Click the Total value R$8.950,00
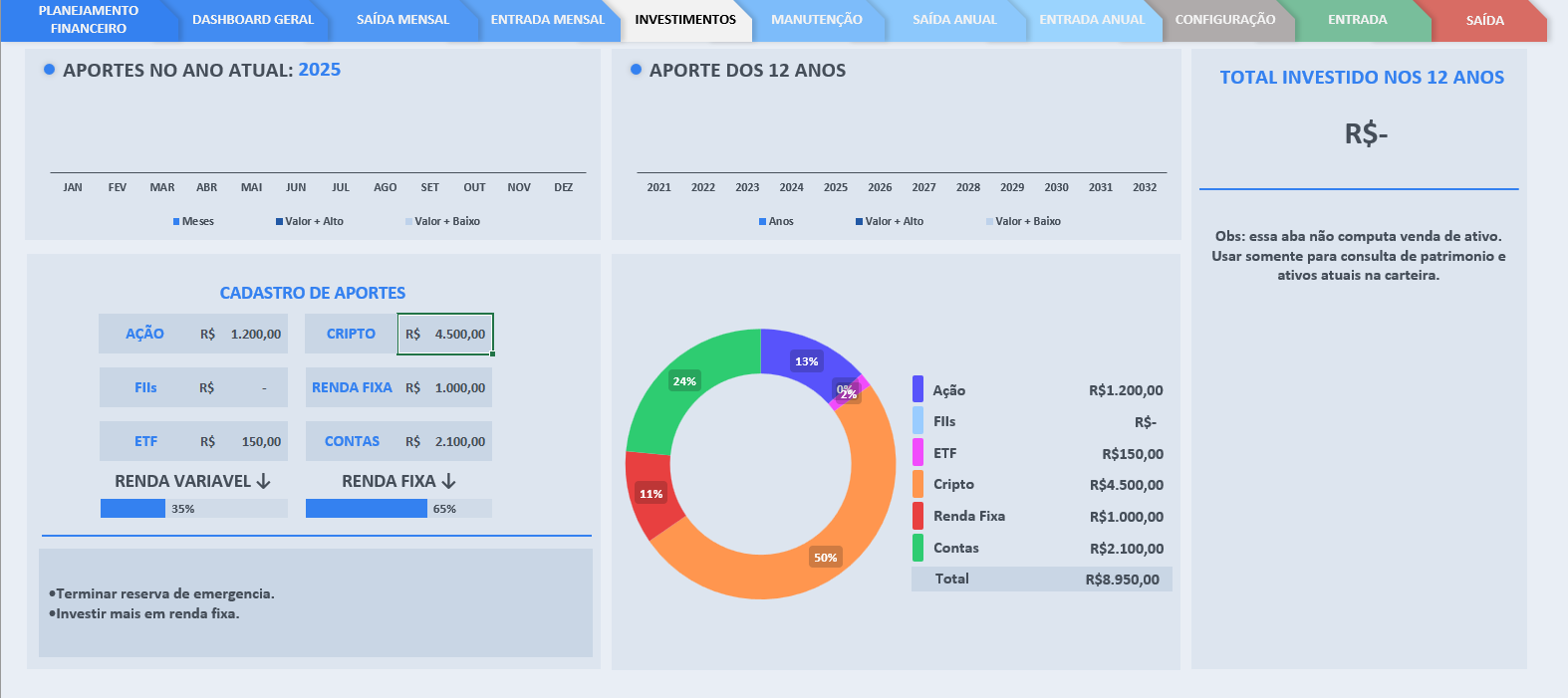Image resolution: width=1568 pixels, height=698 pixels. point(1123,580)
